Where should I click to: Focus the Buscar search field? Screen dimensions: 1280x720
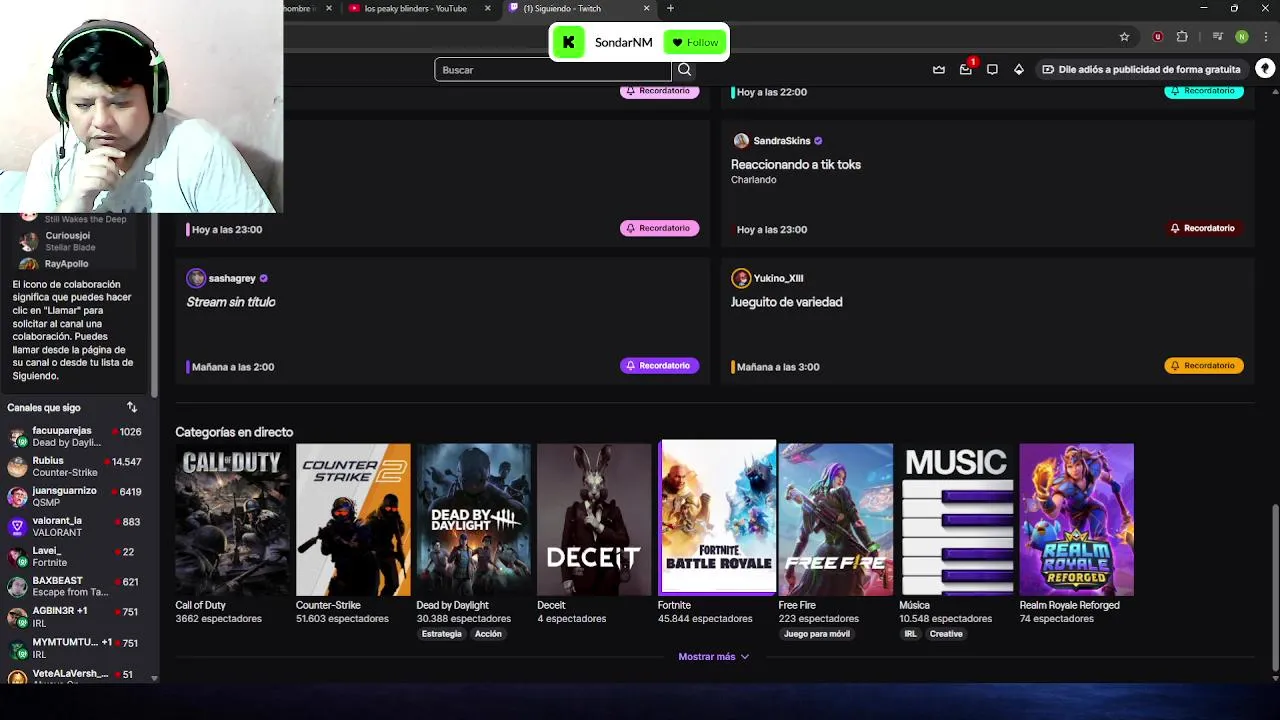point(553,70)
